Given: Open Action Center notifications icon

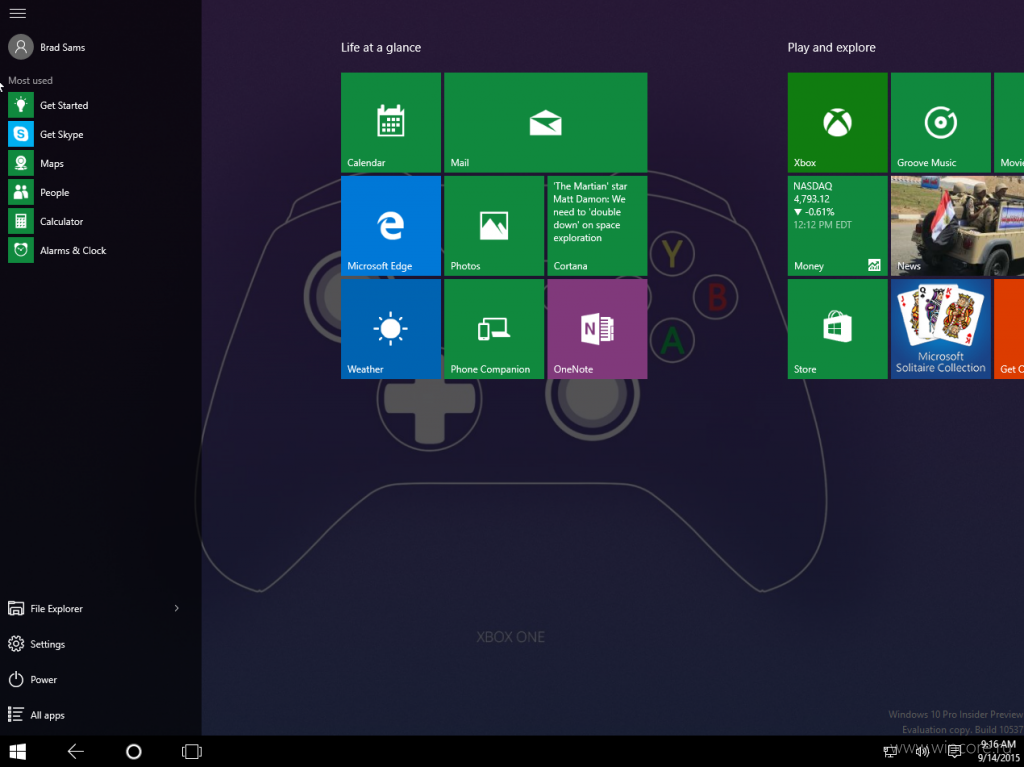Looking at the screenshot, I should point(954,752).
